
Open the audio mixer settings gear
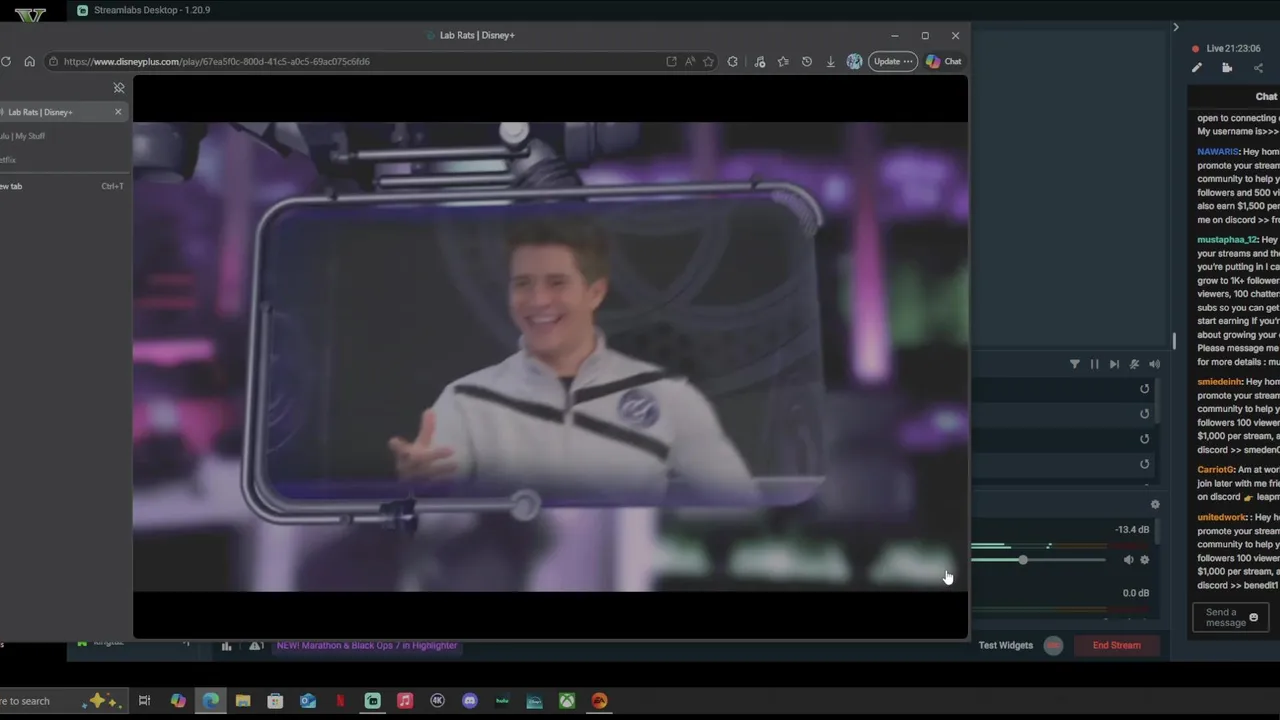(x=1155, y=505)
